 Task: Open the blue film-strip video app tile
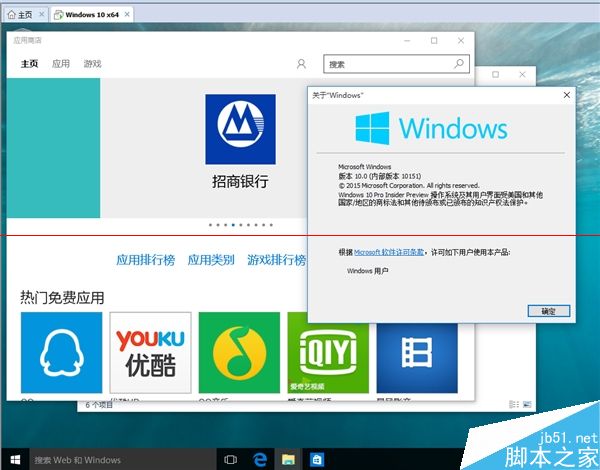point(415,353)
